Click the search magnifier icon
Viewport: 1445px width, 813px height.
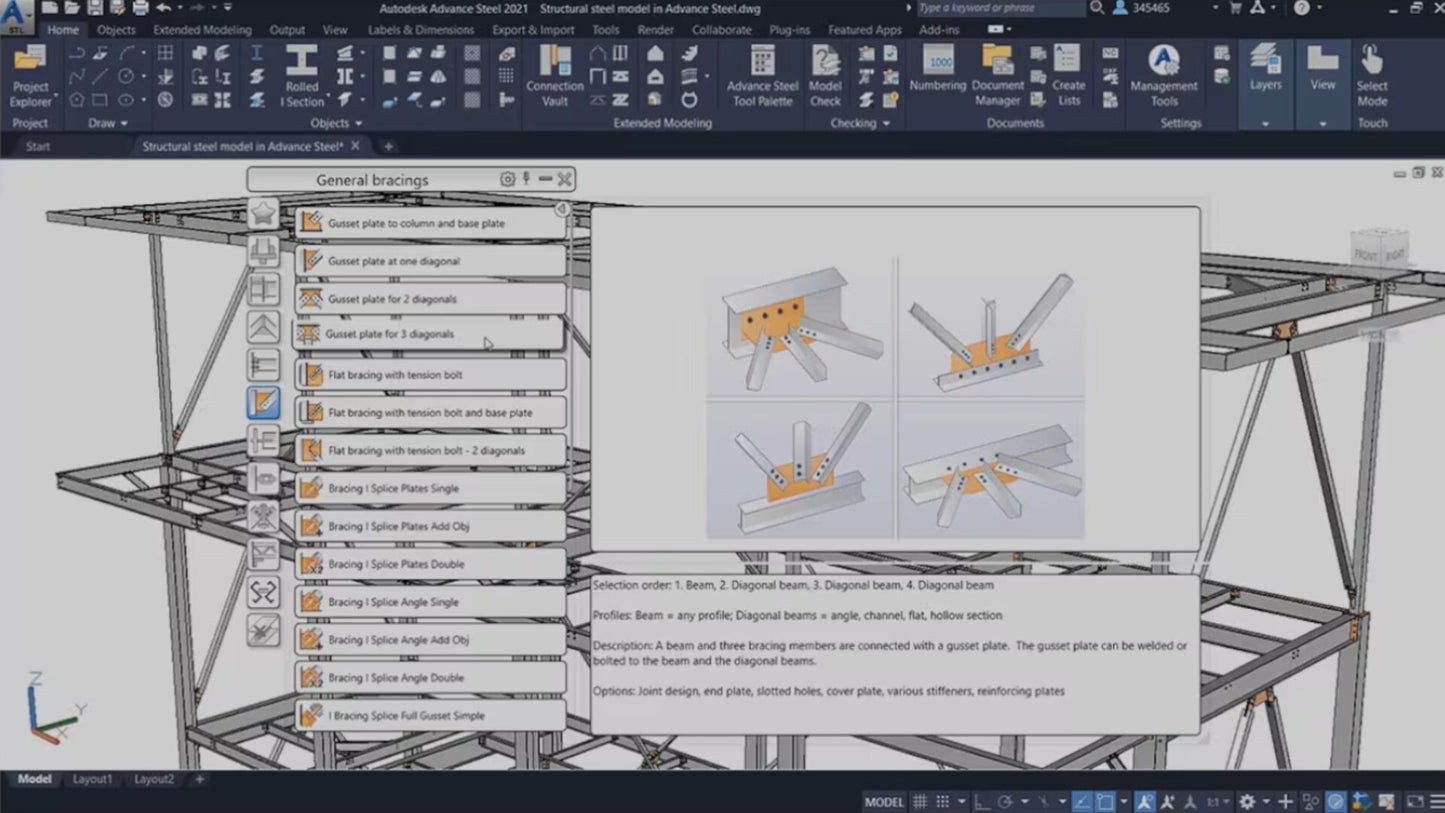[1097, 8]
